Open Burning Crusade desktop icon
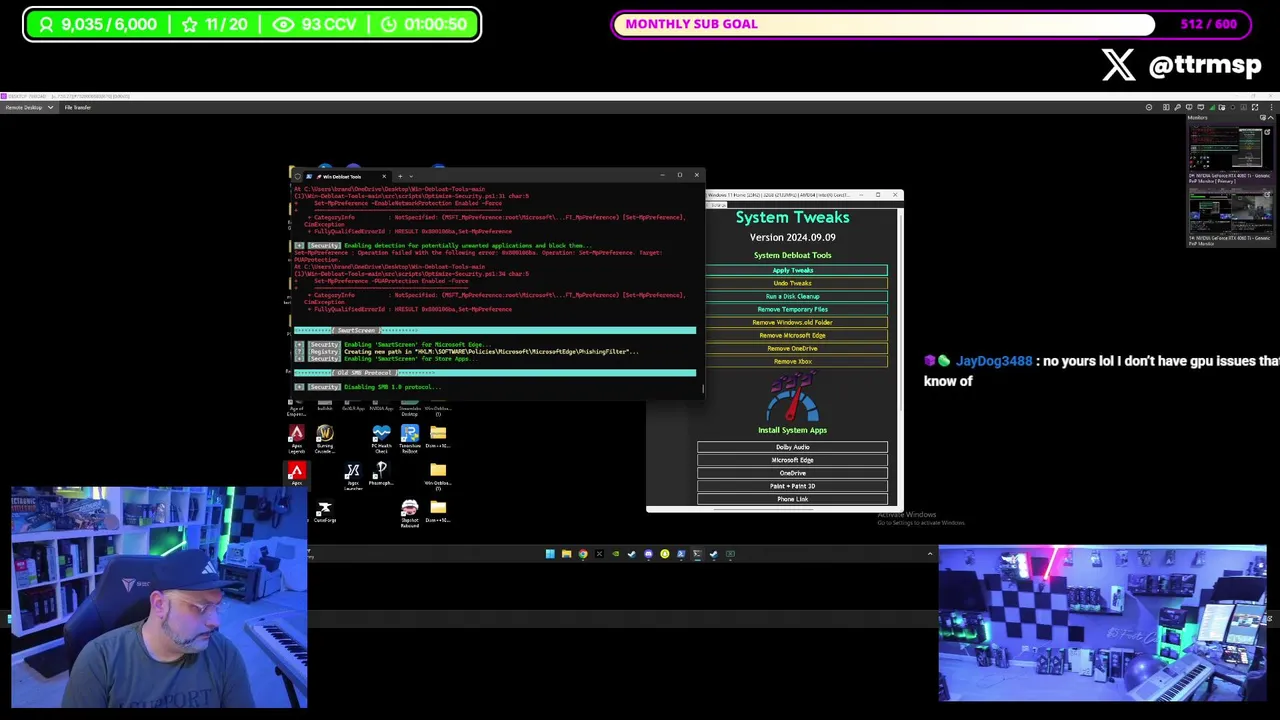The height and width of the screenshot is (720, 1280). (324, 438)
